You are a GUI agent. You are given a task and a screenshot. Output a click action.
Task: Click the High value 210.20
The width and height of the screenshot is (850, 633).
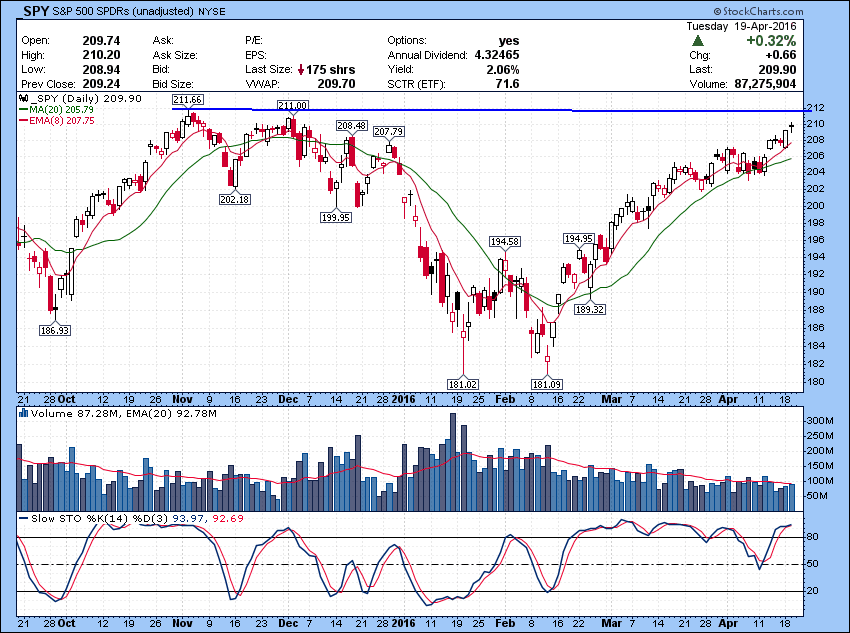pyautogui.click(x=101, y=55)
